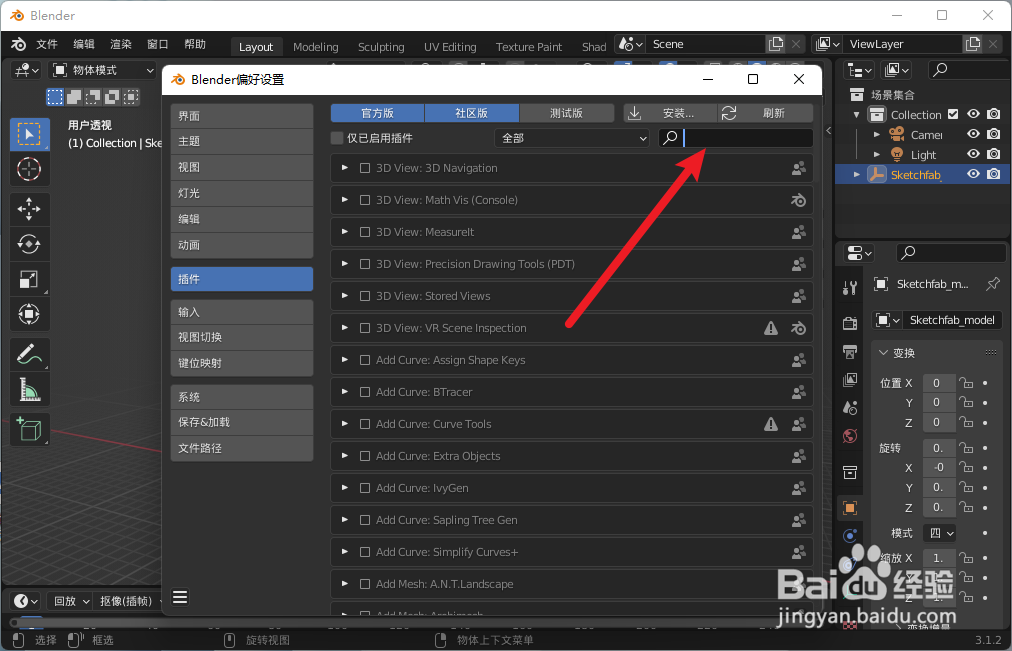Select the Annotate pencil tool
Image resolution: width=1012 pixels, height=651 pixels.
[x=29, y=354]
